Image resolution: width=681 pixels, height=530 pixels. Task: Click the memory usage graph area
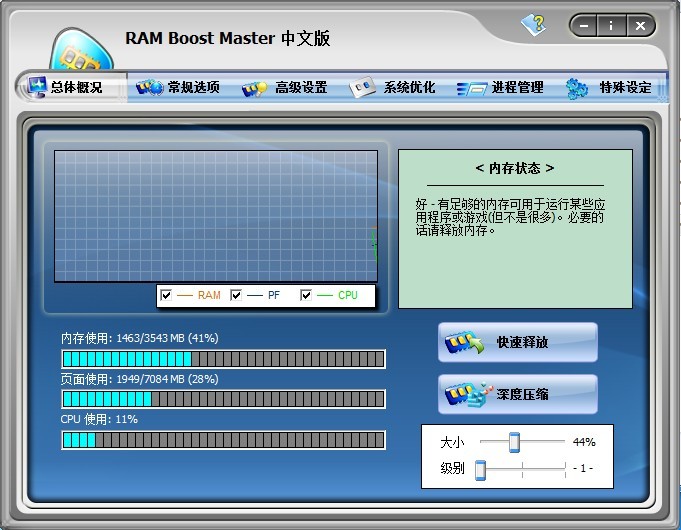(x=215, y=217)
